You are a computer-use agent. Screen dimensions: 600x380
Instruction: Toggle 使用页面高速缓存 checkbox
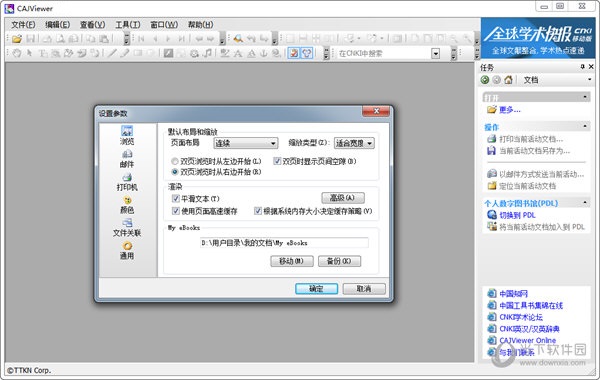[x=176, y=211]
